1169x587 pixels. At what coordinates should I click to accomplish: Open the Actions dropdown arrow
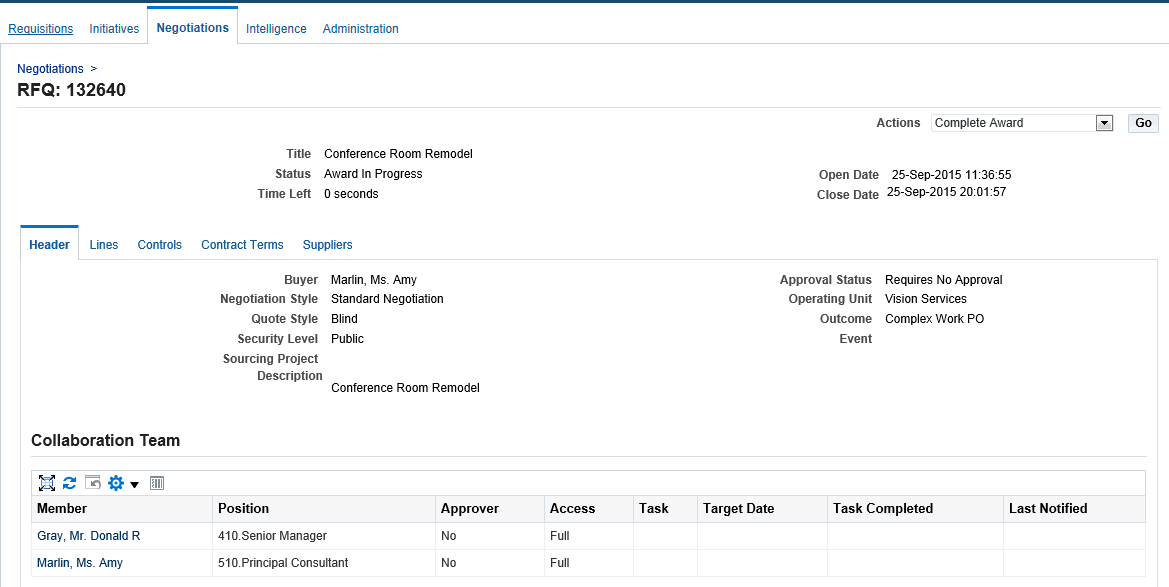(1104, 123)
